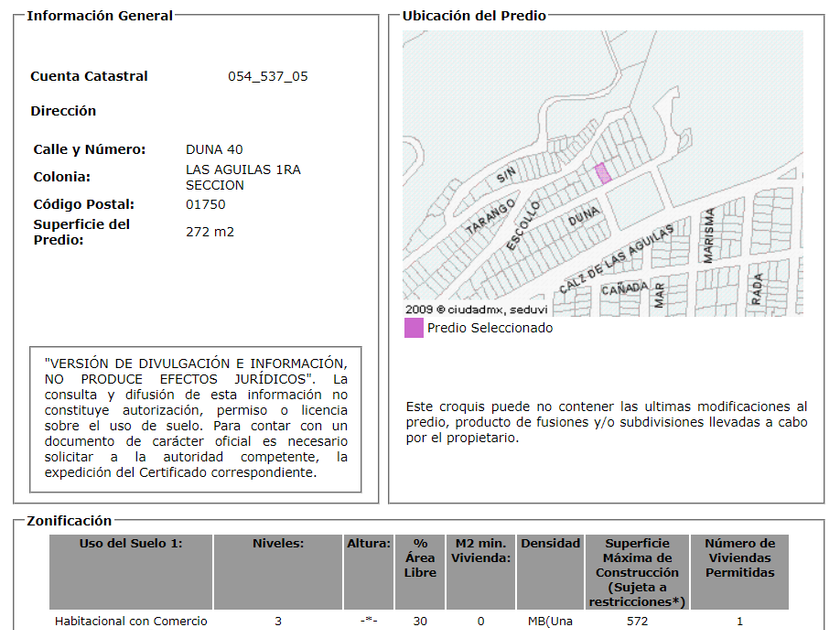Click the Zonificación section title
Viewport: 840px width, 630px height.
(x=69, y=521)
